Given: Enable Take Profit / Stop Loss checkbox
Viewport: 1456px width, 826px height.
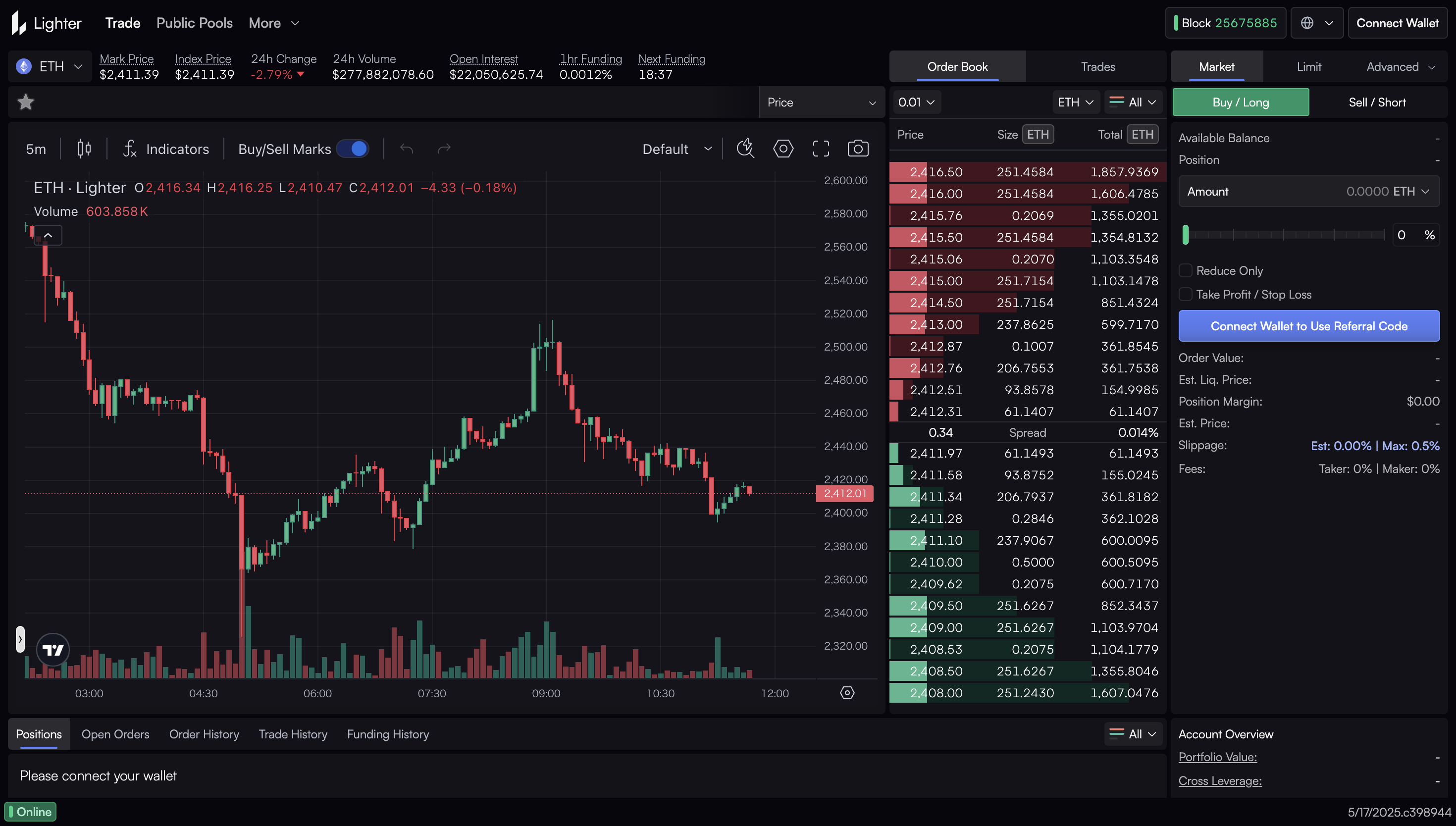Looking at the screenshot, I should pos(1185,295).
